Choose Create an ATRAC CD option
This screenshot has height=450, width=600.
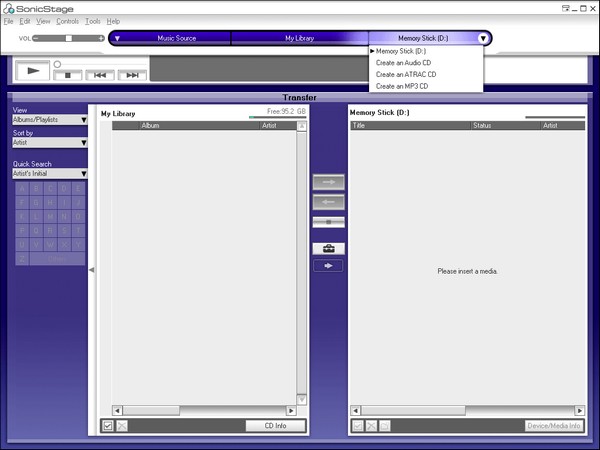pos(426,75)
